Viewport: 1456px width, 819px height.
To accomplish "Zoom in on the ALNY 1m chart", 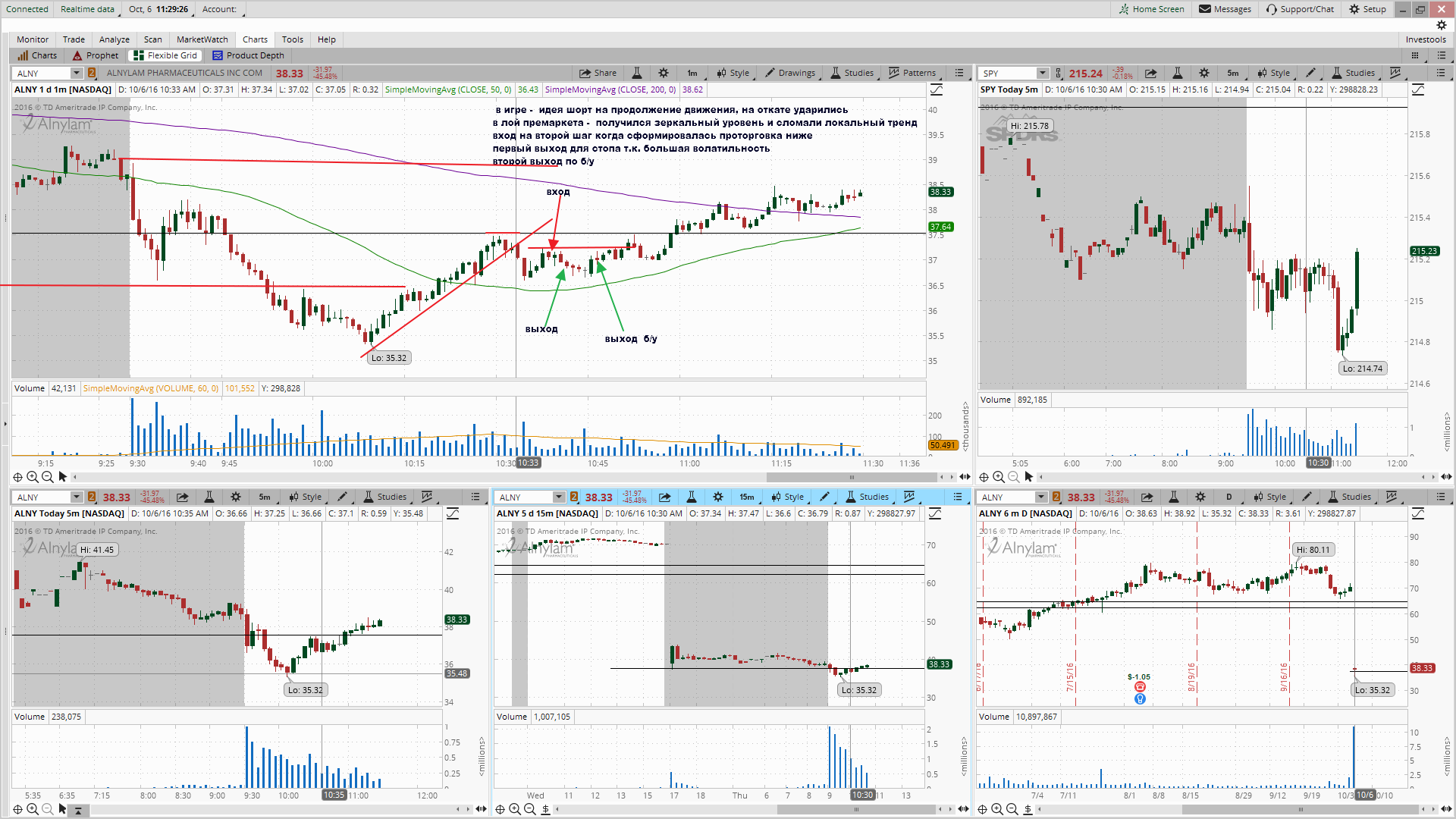I will coord(33,477).
